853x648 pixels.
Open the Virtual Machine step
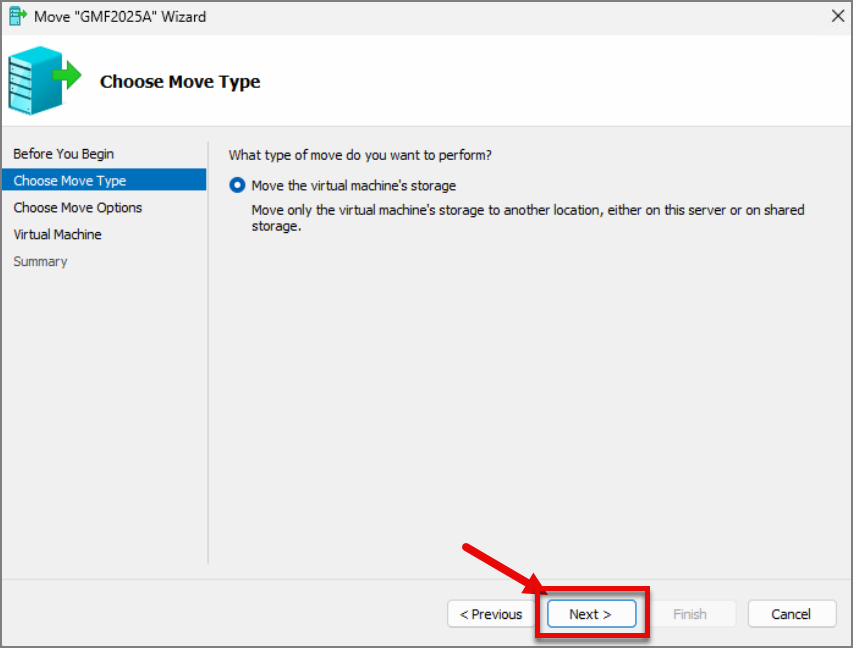[x=58, y=234]
